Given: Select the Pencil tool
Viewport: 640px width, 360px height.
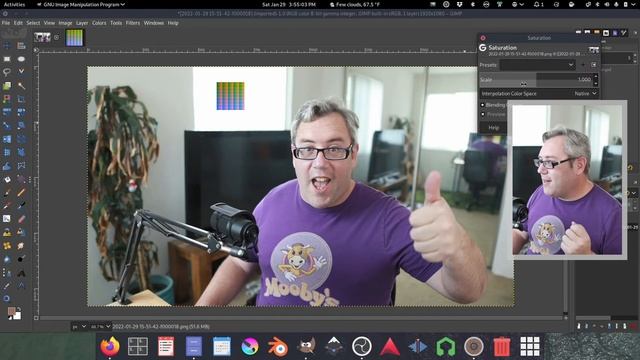Looking at the screenshot, I should 21,192.
